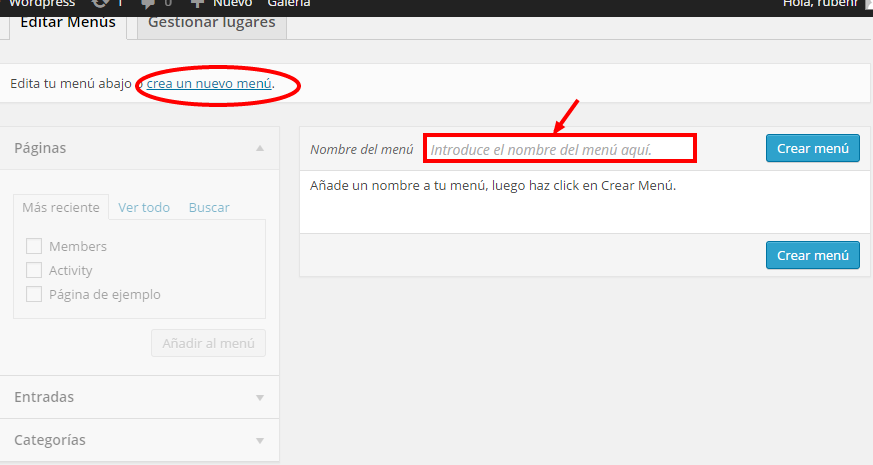Open the Hola, rubenr account menu
Viewport: 873px width, 465px height.
[x=820, y=3]
